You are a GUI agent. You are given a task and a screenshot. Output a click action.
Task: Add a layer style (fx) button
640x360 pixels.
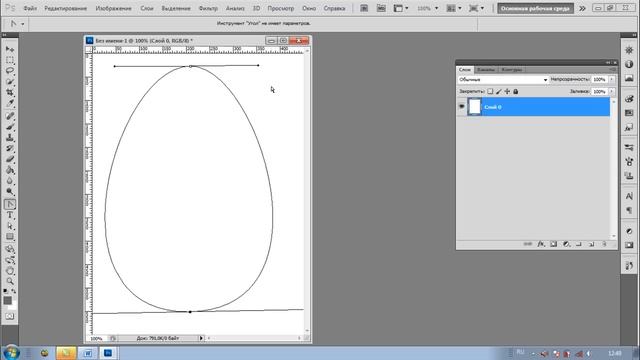coord(541,244)
